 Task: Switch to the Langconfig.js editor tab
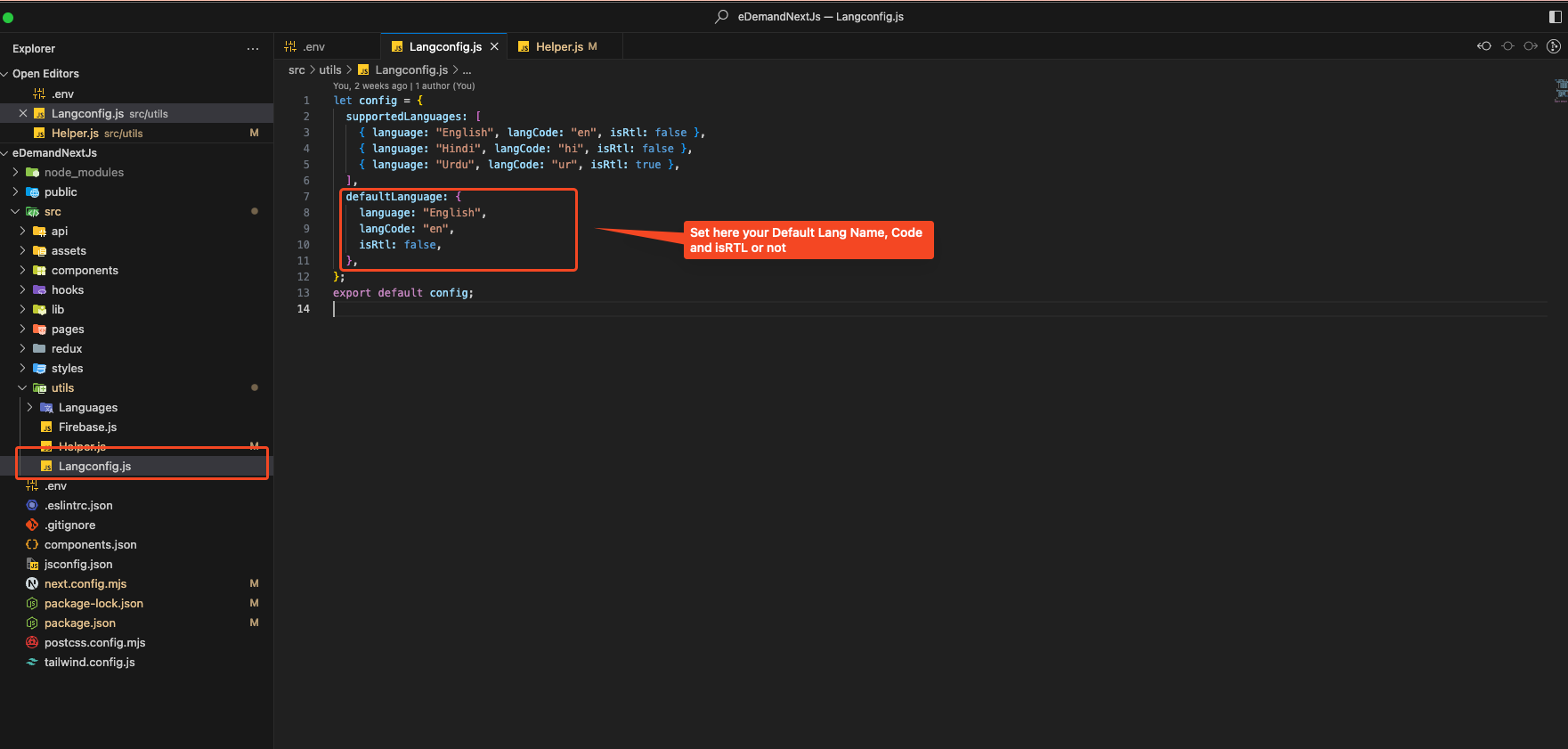click(x=444, y=46)
